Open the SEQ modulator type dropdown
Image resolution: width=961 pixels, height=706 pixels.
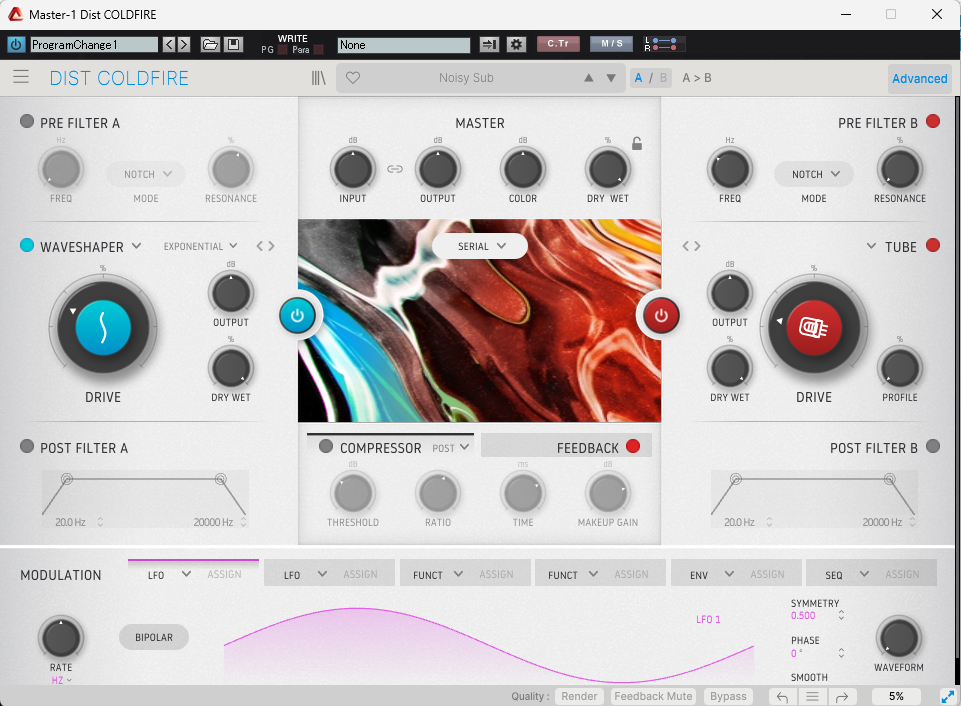click(847, 575)
